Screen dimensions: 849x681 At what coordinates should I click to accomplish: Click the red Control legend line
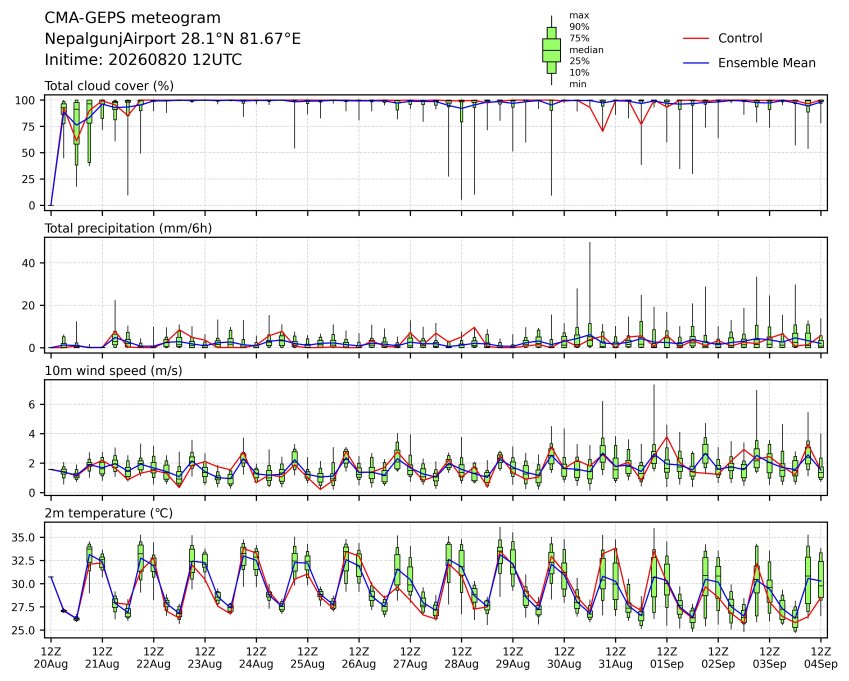tap(696, 38)
